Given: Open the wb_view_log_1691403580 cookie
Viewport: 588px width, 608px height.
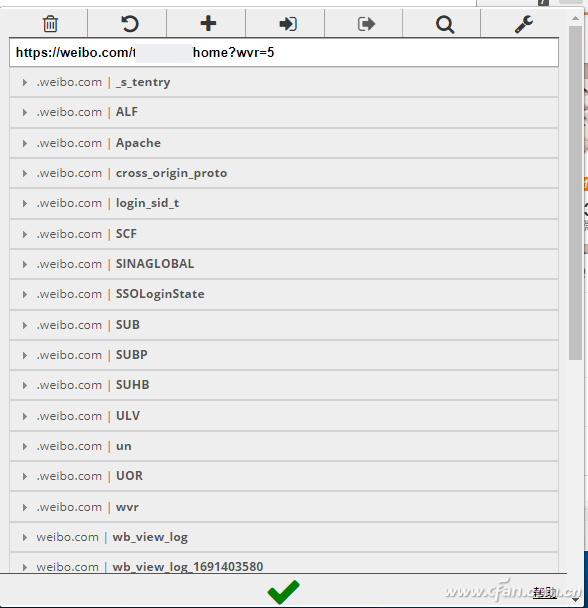Looking at the screenshot, I should [284, 567].
